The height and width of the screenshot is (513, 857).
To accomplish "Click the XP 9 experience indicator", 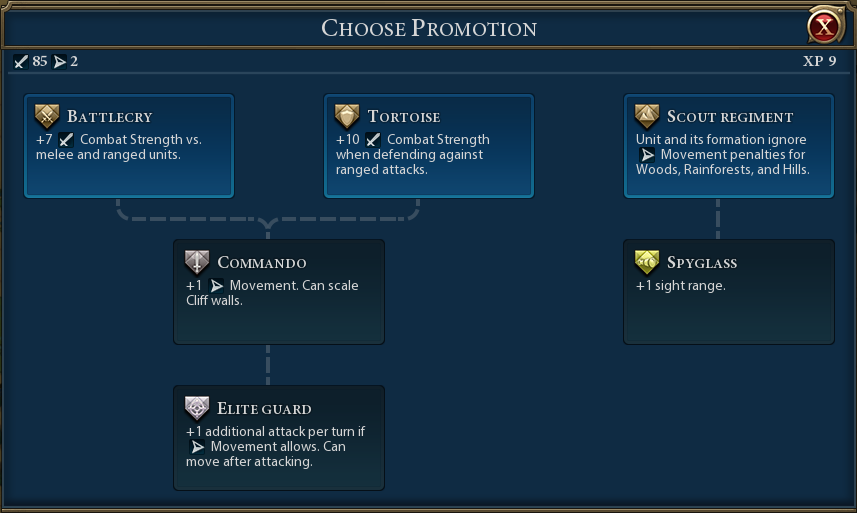I will [x=819, y=62].
